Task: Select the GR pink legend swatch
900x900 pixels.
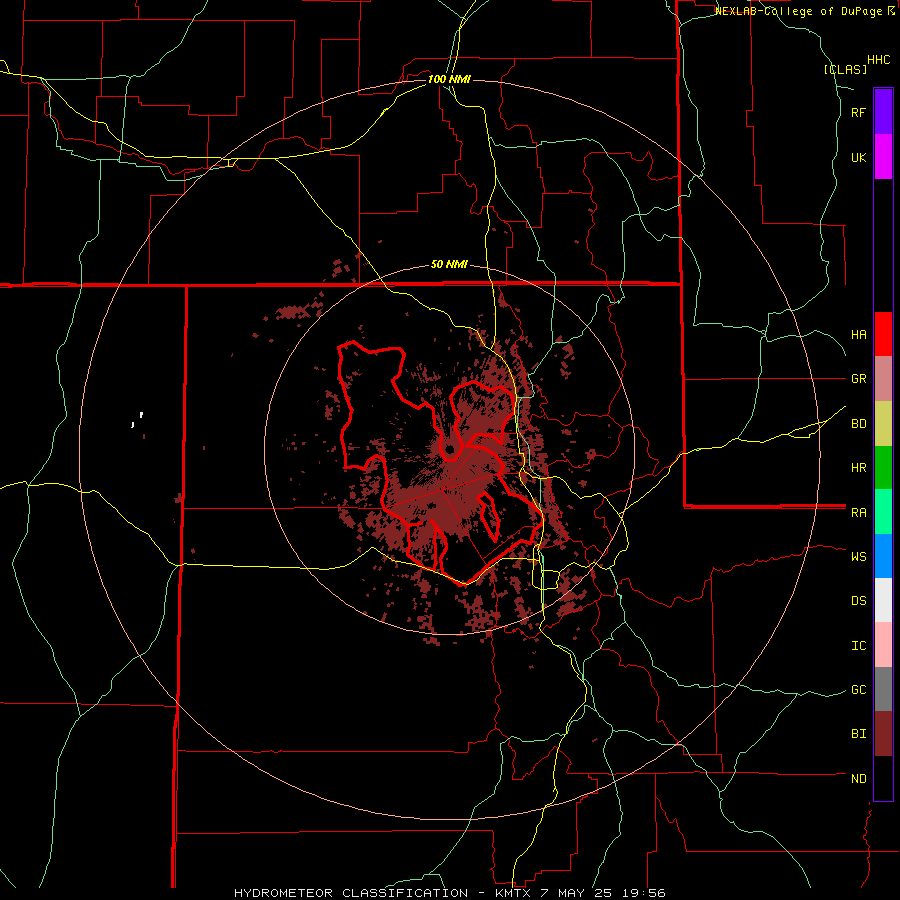Action: 883,379
